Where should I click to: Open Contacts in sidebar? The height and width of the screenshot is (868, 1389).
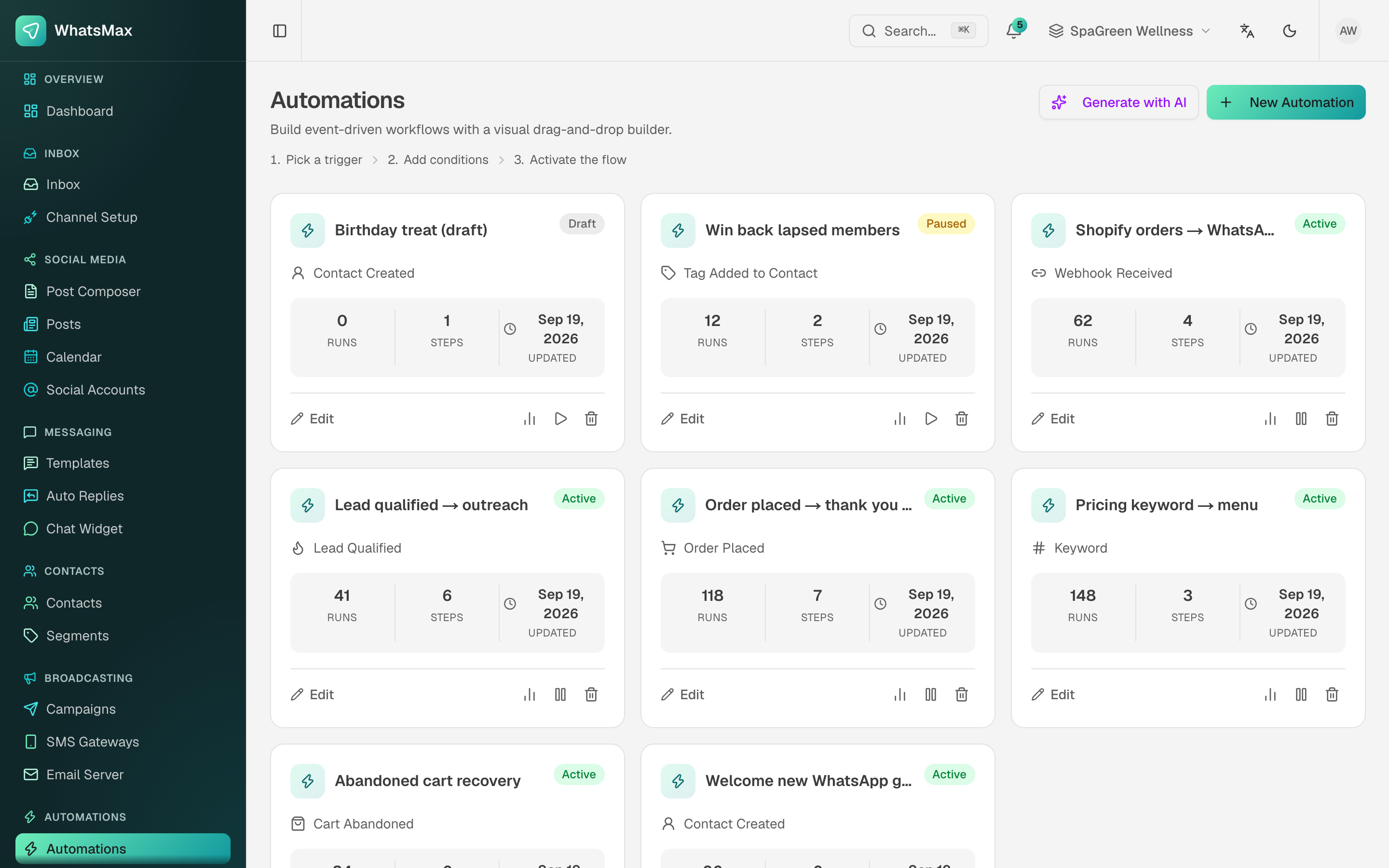[x=123, y=603]
